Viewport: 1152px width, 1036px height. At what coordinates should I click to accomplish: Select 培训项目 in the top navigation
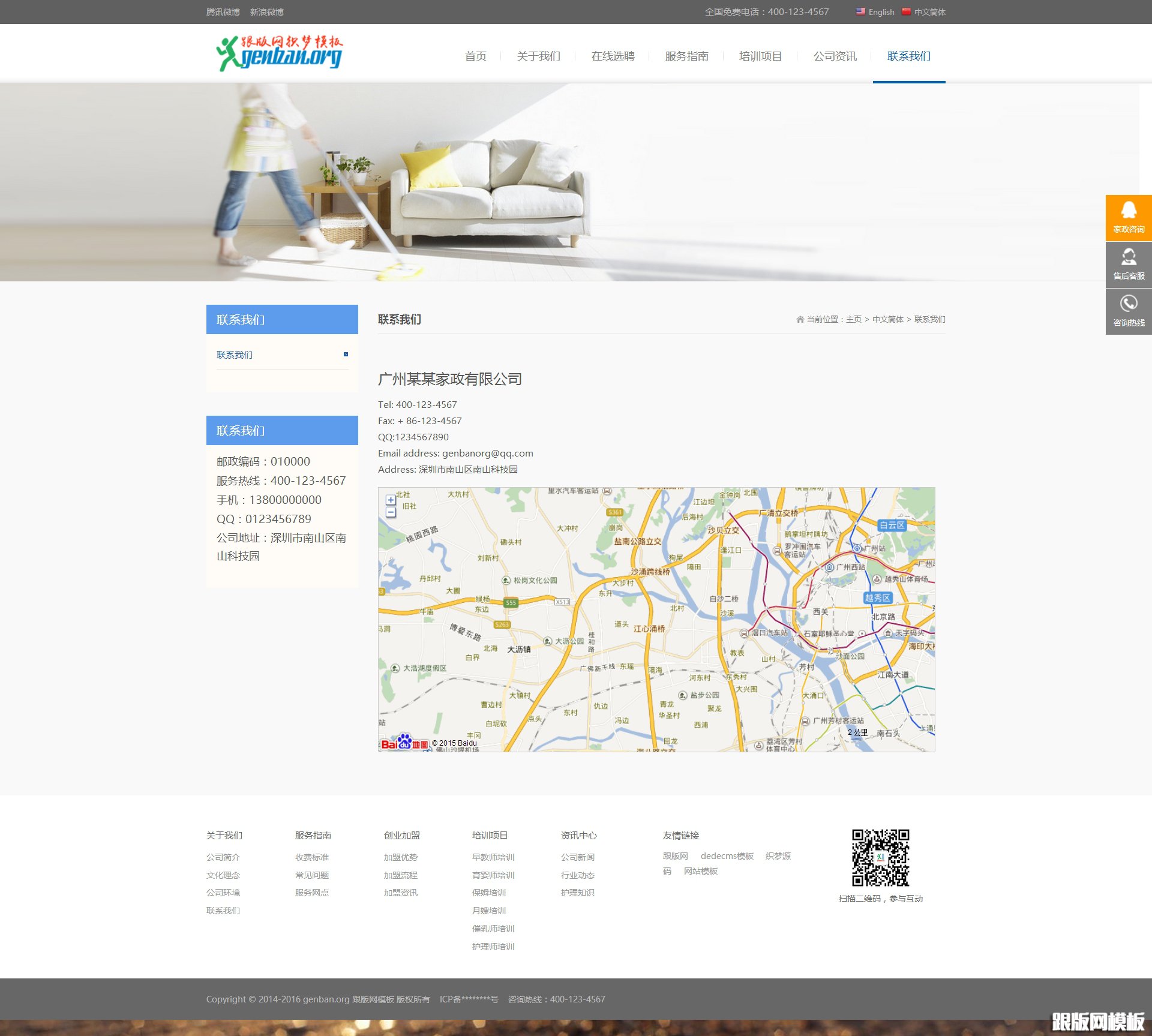tap(760, 56)
